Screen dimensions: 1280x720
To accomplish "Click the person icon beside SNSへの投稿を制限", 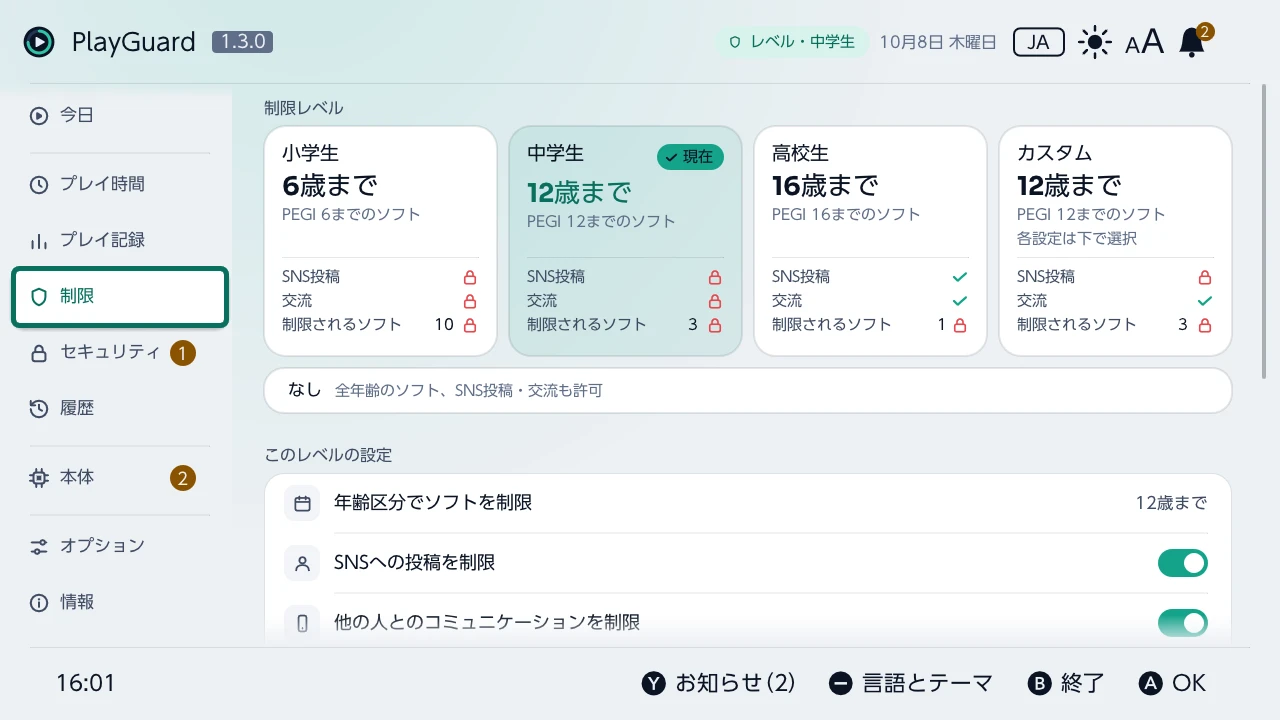I will [302, 563].
